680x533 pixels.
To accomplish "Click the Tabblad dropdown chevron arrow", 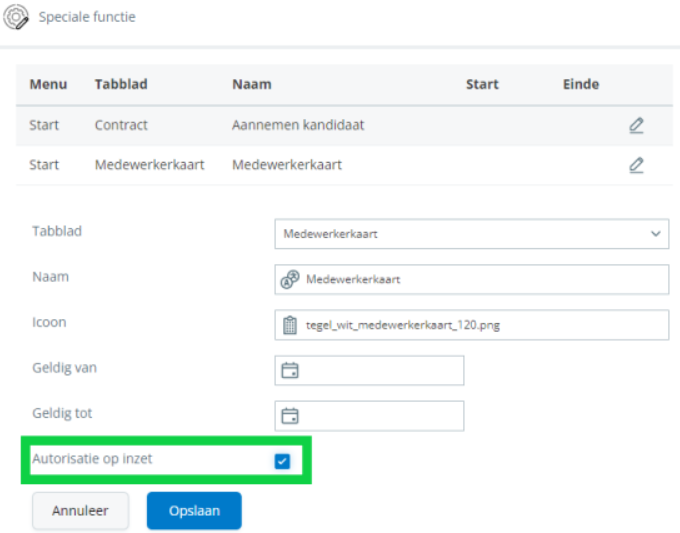I will 656,234.
